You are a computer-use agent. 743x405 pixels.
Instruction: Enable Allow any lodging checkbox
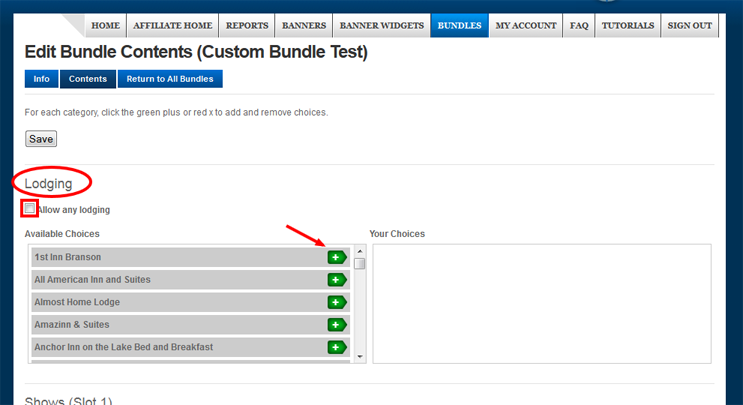(30, 208)
